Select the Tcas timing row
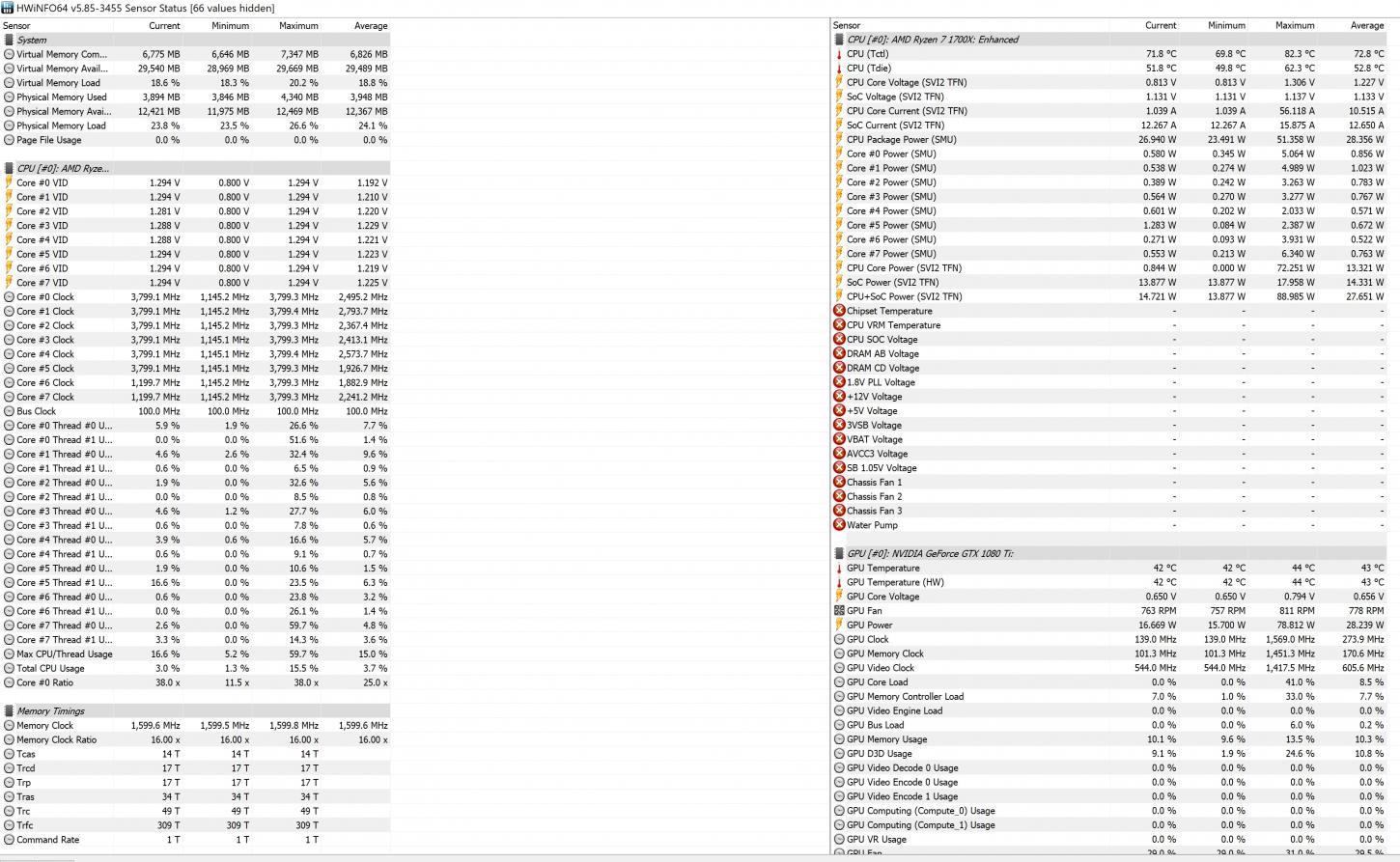The width and height of the screenshot is (1400, 862). pos(196,754)
